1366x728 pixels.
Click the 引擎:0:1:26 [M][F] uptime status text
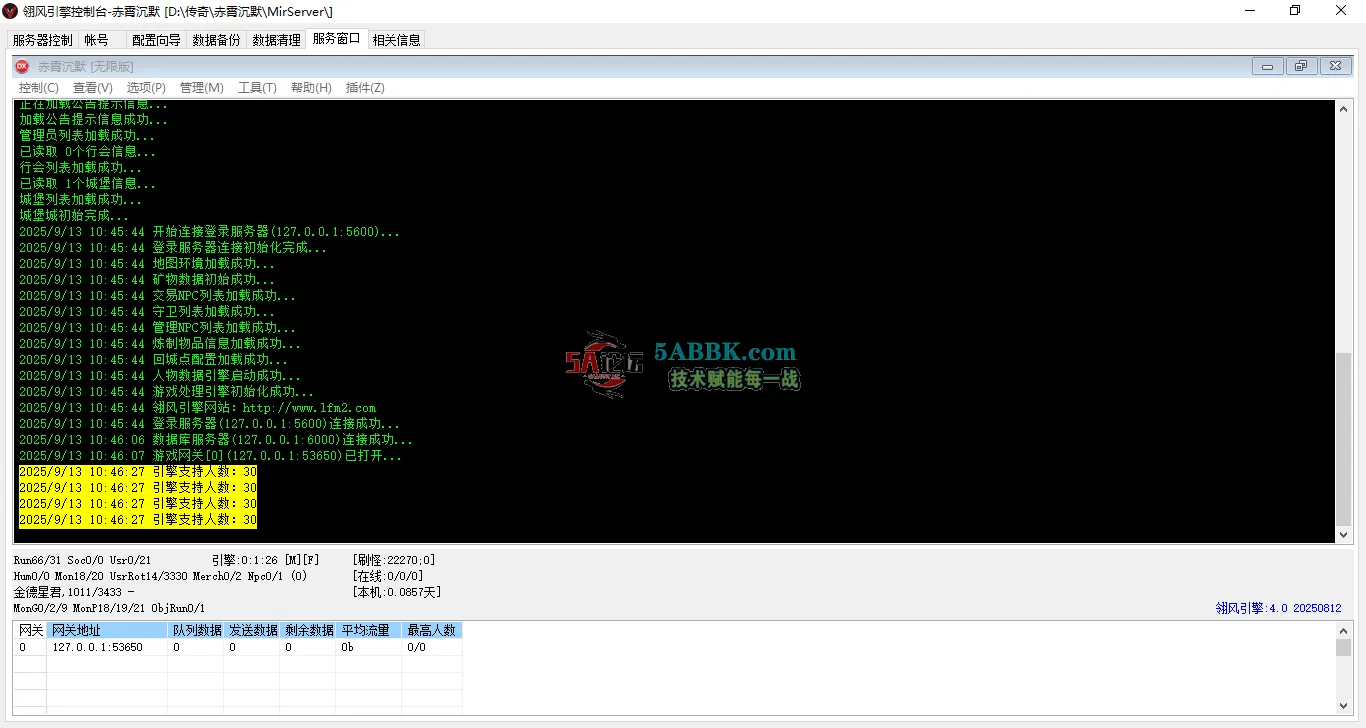tap(265, 560)
